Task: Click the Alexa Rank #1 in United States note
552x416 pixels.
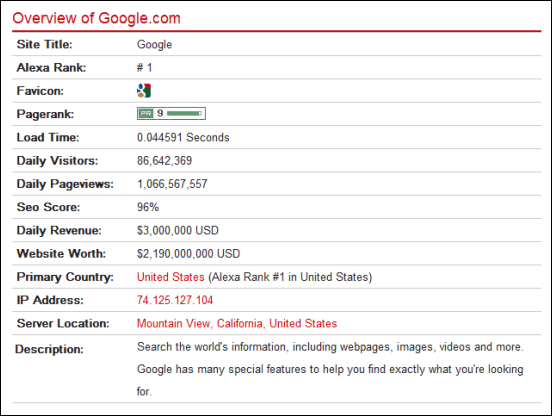Action: point(290,277)
